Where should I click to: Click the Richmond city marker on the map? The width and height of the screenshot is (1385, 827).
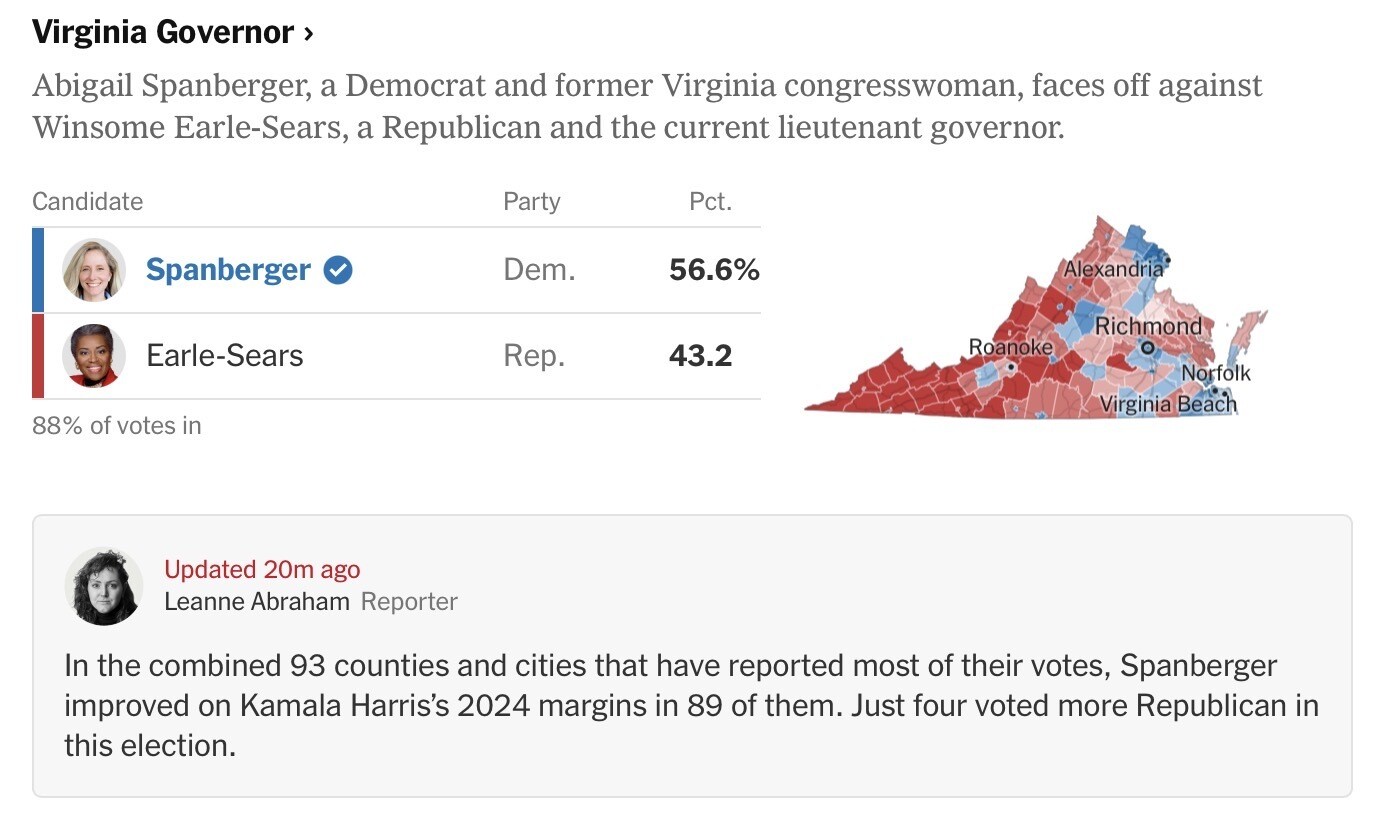pos(1147,347)
